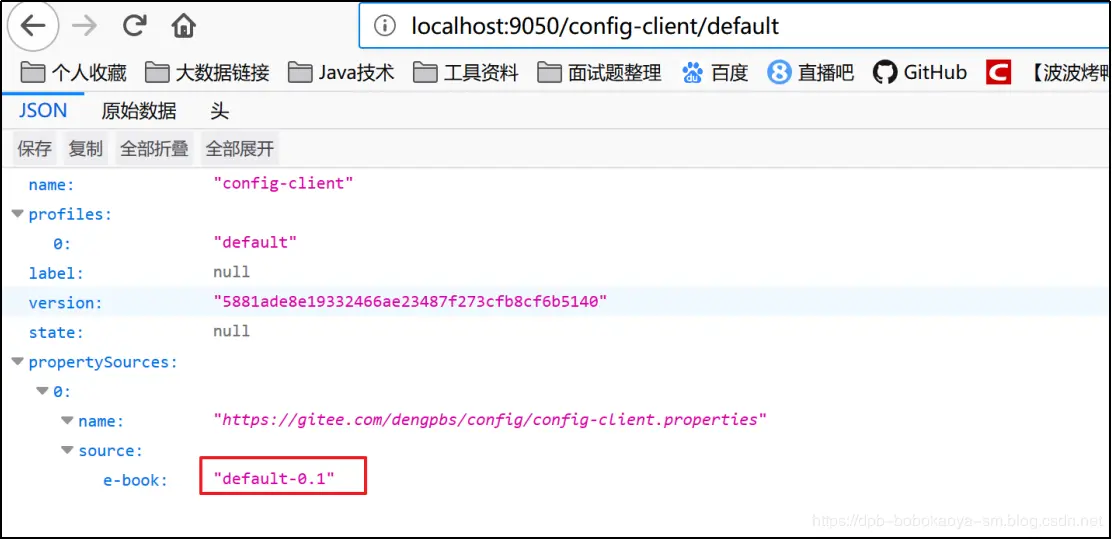Click the forward navigation arrow

pos(84,26)
